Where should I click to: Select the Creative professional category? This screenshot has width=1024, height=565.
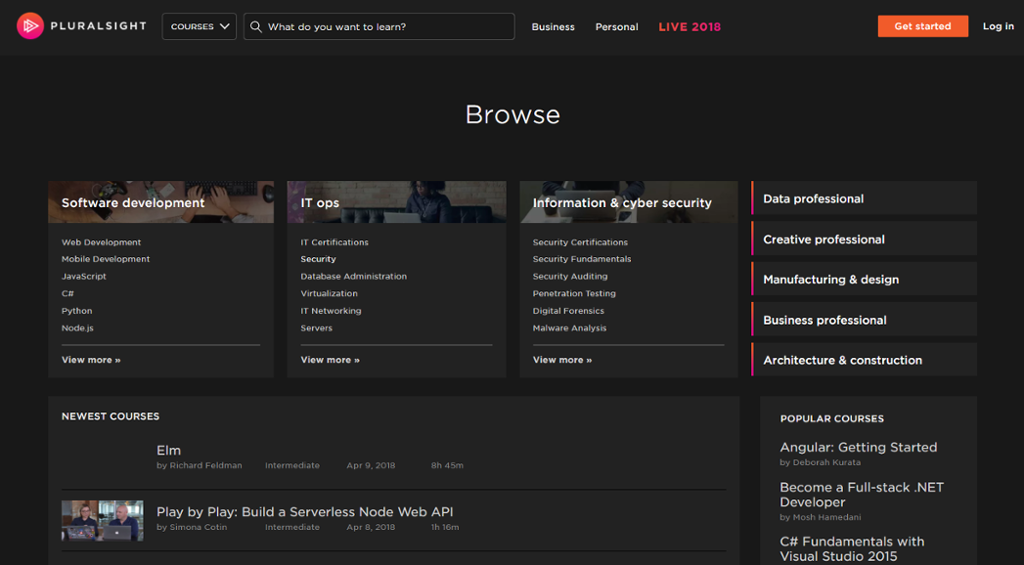pos(864,239)
